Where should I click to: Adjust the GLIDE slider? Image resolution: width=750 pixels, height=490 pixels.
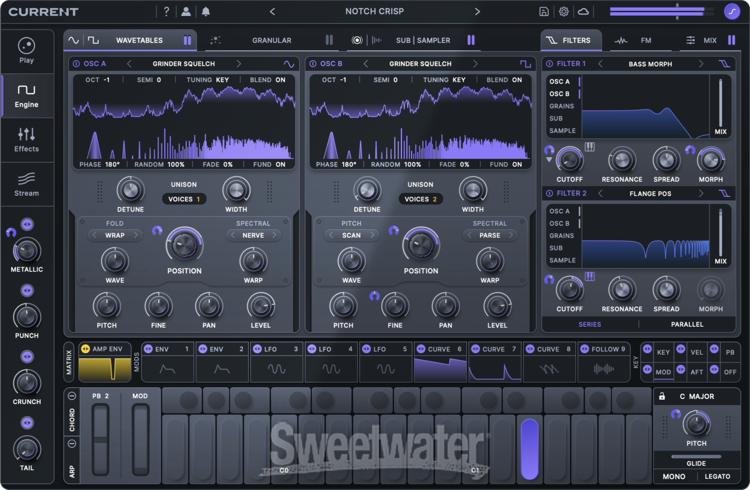click(696, 457)
